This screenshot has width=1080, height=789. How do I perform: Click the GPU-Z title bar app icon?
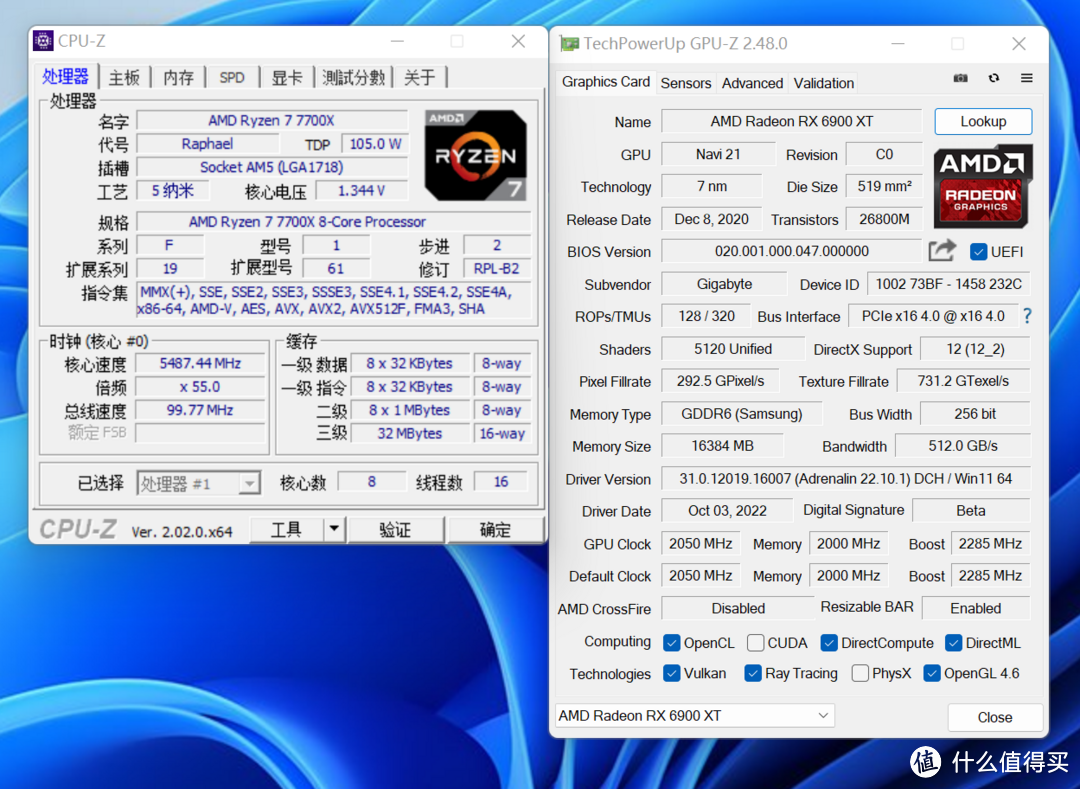[x=569, y=44]
